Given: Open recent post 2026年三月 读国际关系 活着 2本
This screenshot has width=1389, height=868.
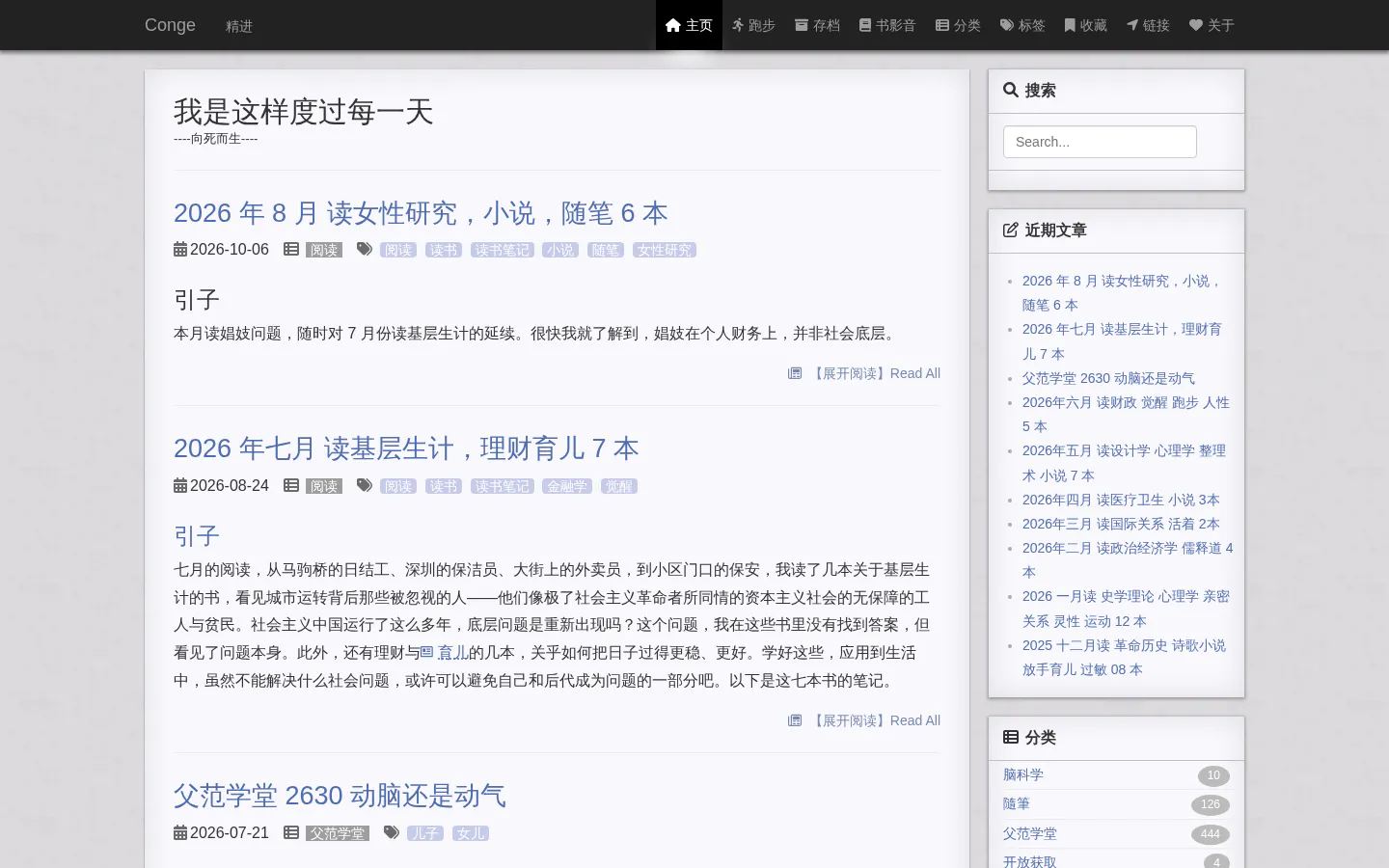Looking at the screenshot, I should (1121, 524).
